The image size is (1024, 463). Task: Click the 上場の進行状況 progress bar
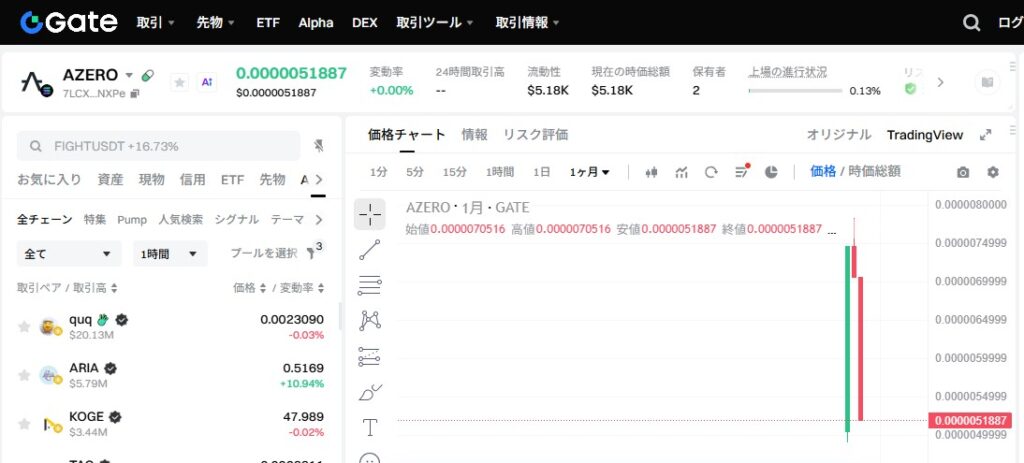tap(795, 91)
